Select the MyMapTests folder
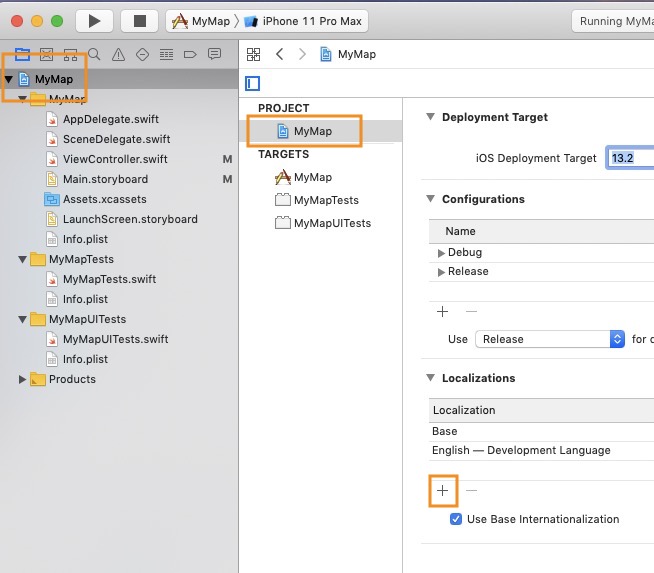This screenshot has height=573, width=654. (x=72, y=259)
